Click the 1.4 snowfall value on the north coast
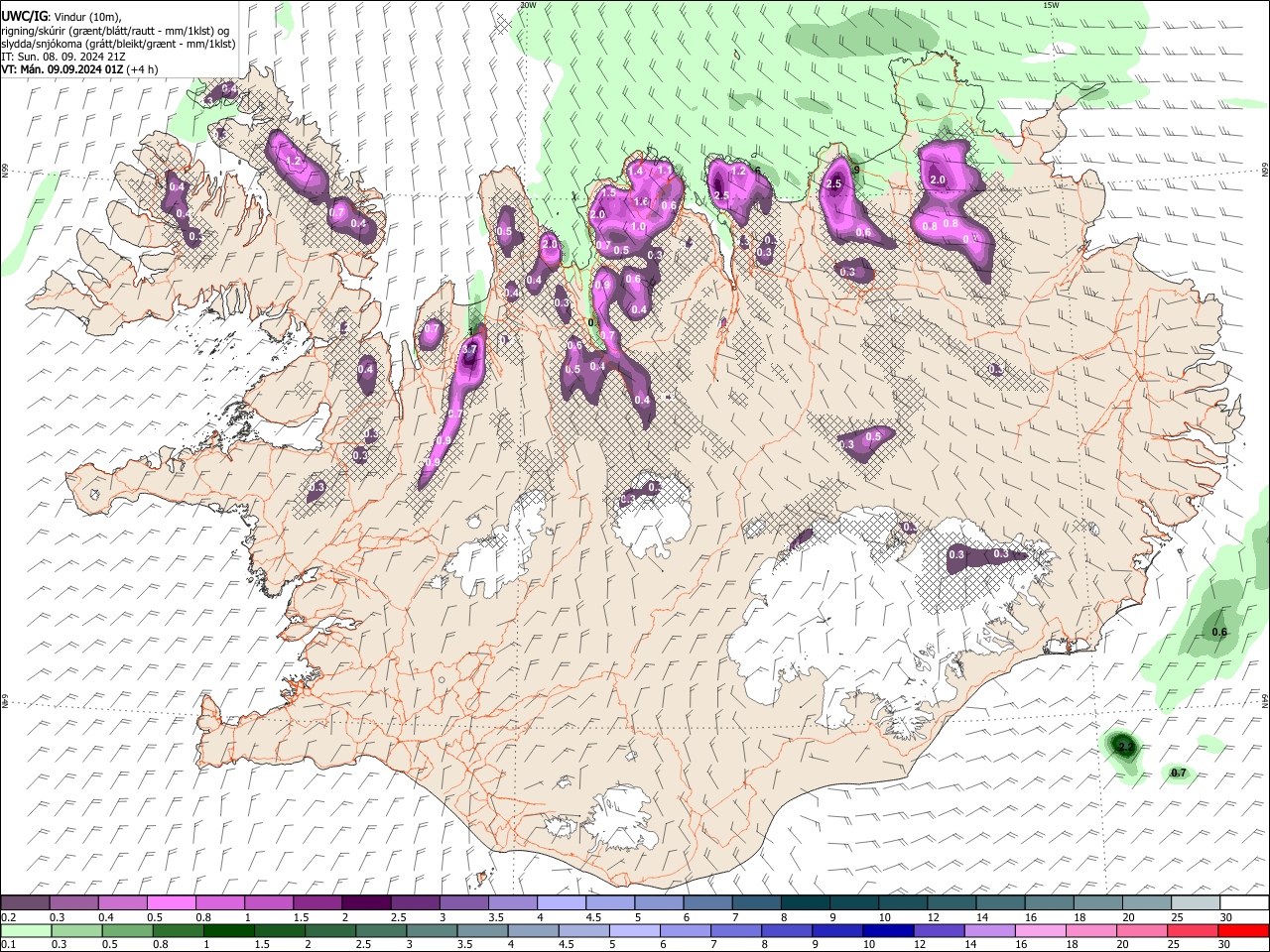 pyautogui.click(x=637, y=172)
